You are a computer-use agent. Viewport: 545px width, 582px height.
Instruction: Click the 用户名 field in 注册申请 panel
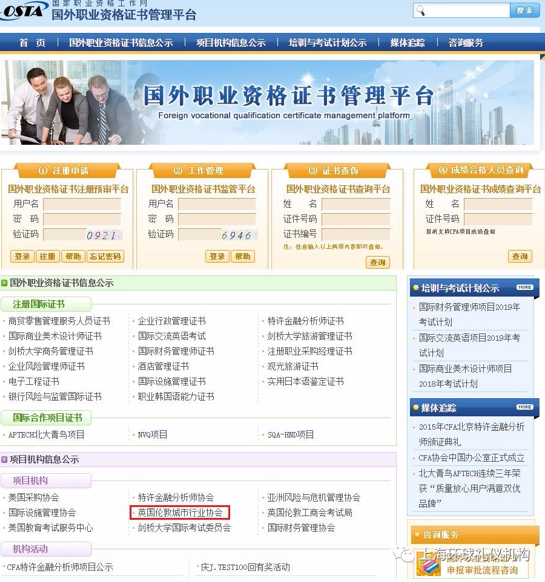click(x=82, y=204)
